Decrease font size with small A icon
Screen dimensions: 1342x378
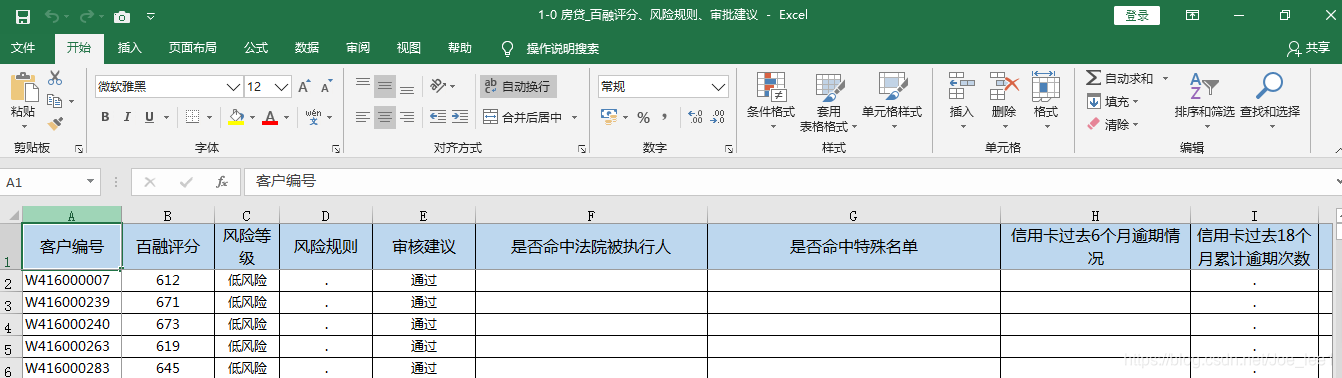pyautogui.click(x=328, y=86)
